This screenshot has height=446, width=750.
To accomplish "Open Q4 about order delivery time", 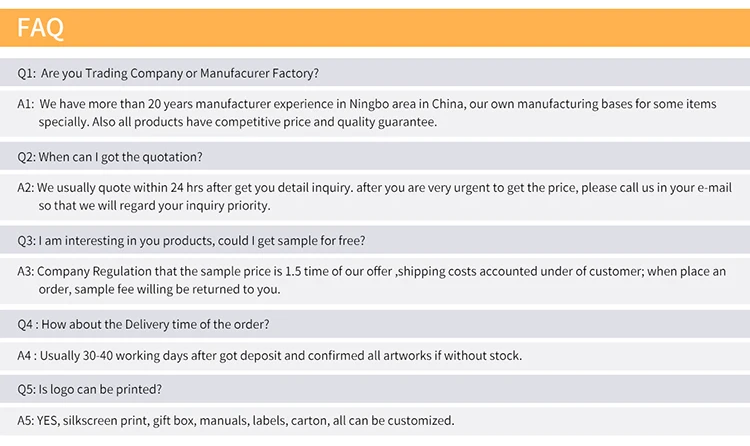I will point(143,324).
